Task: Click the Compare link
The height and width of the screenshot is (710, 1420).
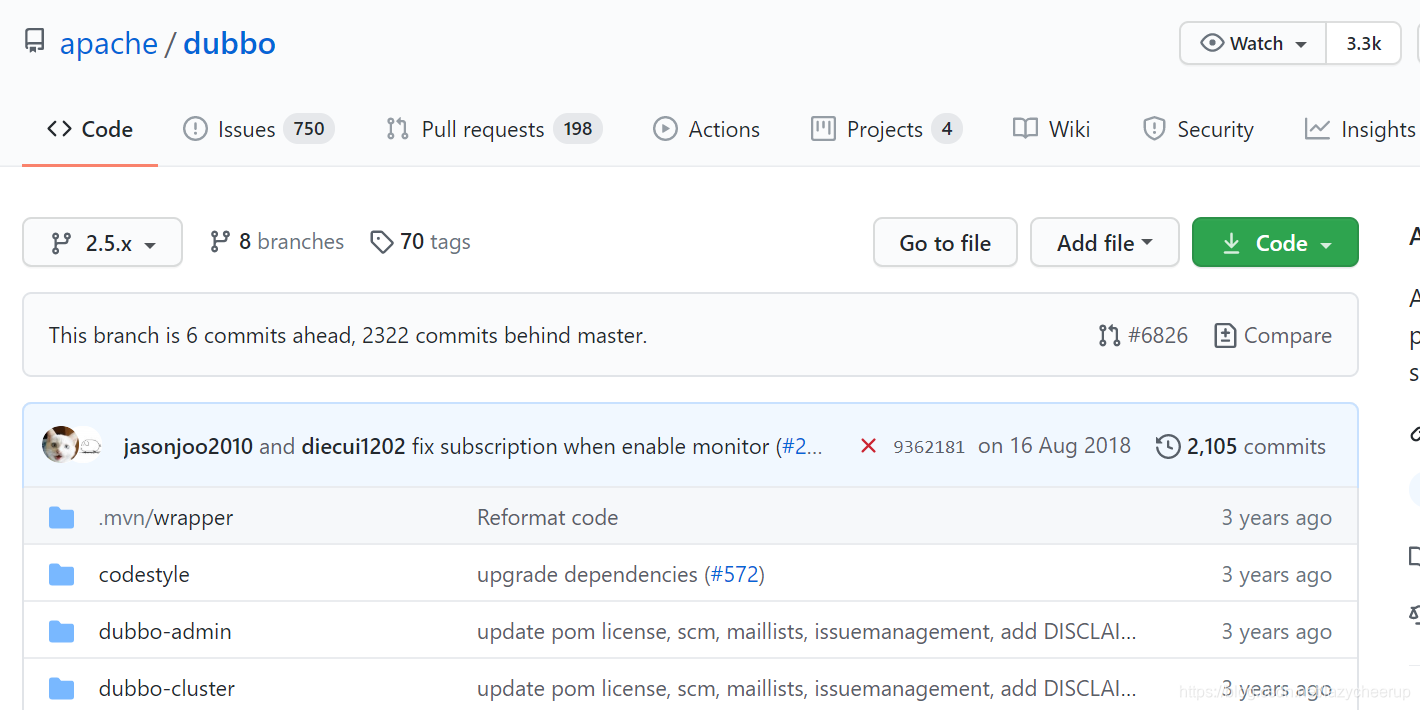Action: [1273, 335]
